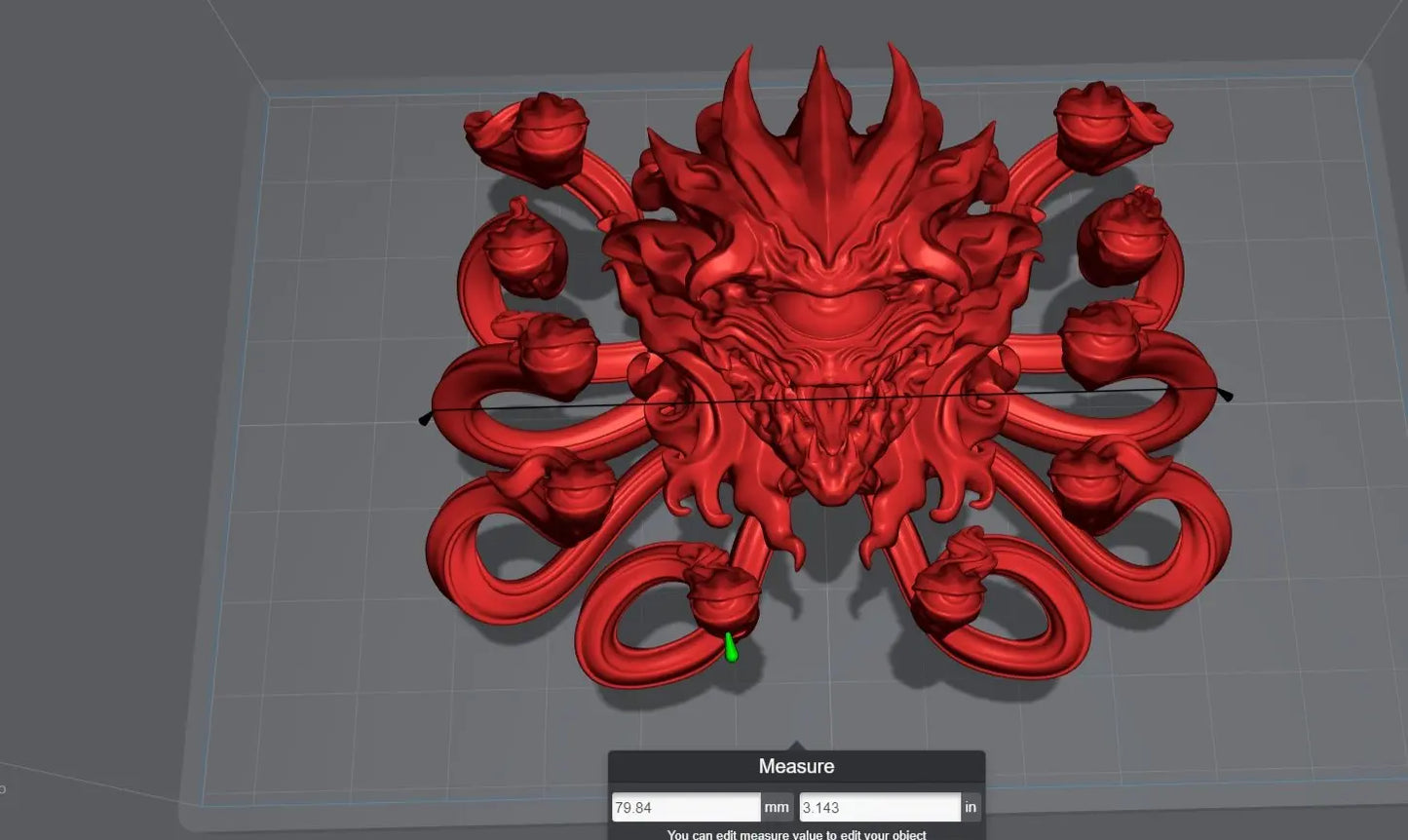Click the measure value editing hint text

796,834
